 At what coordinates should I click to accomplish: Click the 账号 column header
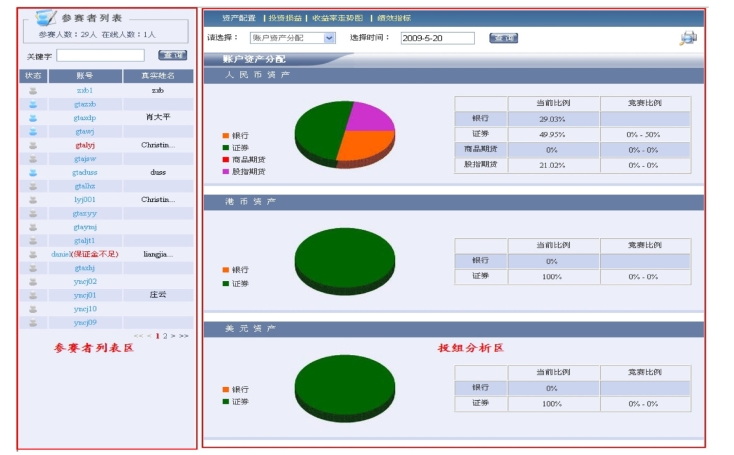[85, 75]
